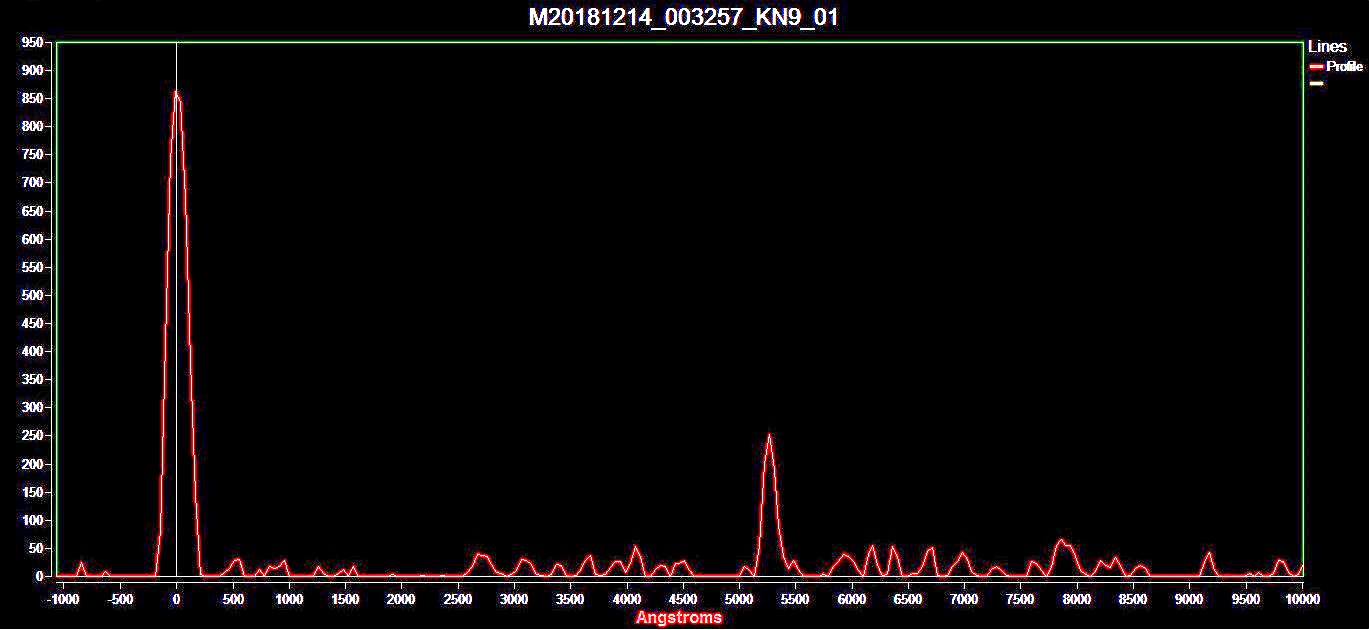Click the Angstroms x-axis label
1369x630 pixels.
(x=678, y=618)
